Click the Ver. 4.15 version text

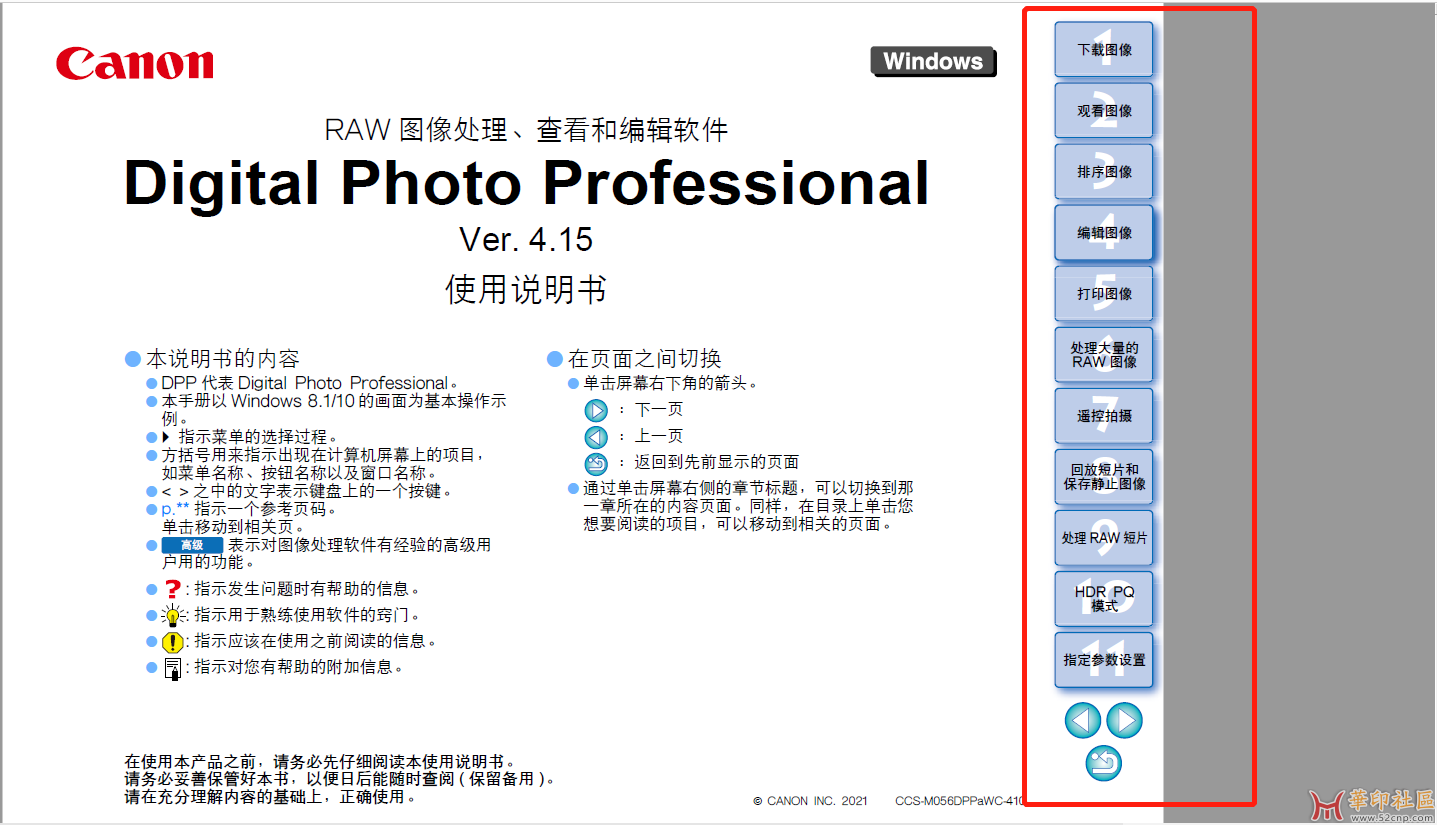(526, 239)
